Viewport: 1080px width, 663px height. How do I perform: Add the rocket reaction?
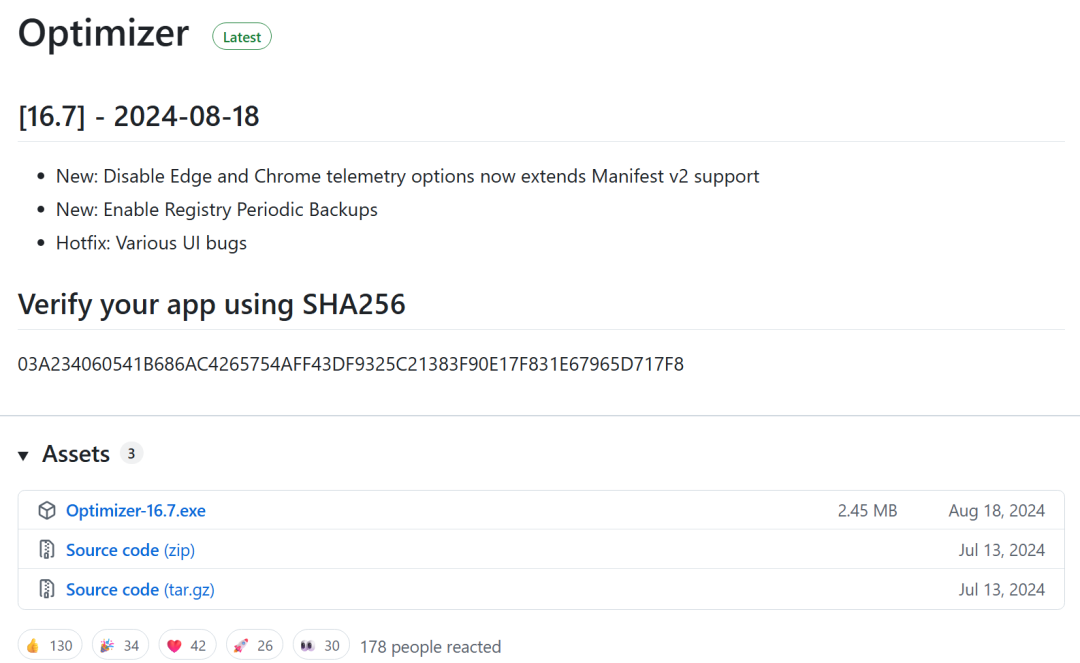tap(254, 646)
